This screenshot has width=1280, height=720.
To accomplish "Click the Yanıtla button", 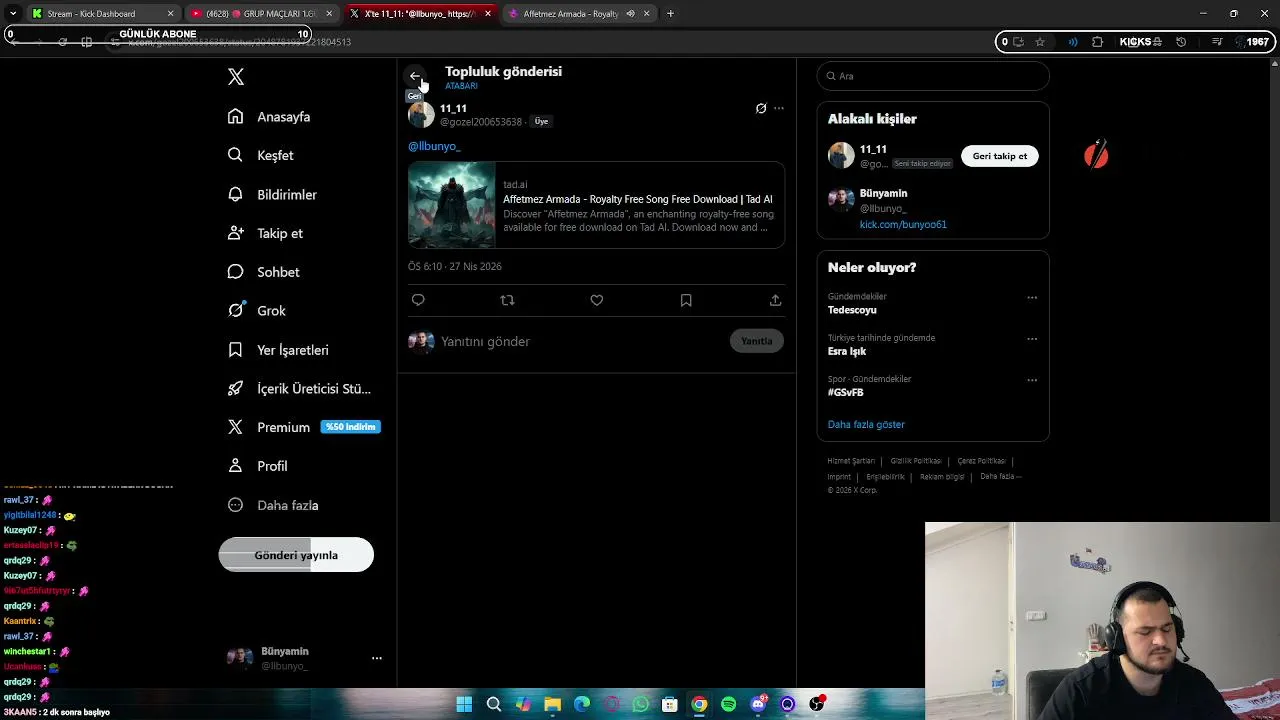I will [757, 341].
